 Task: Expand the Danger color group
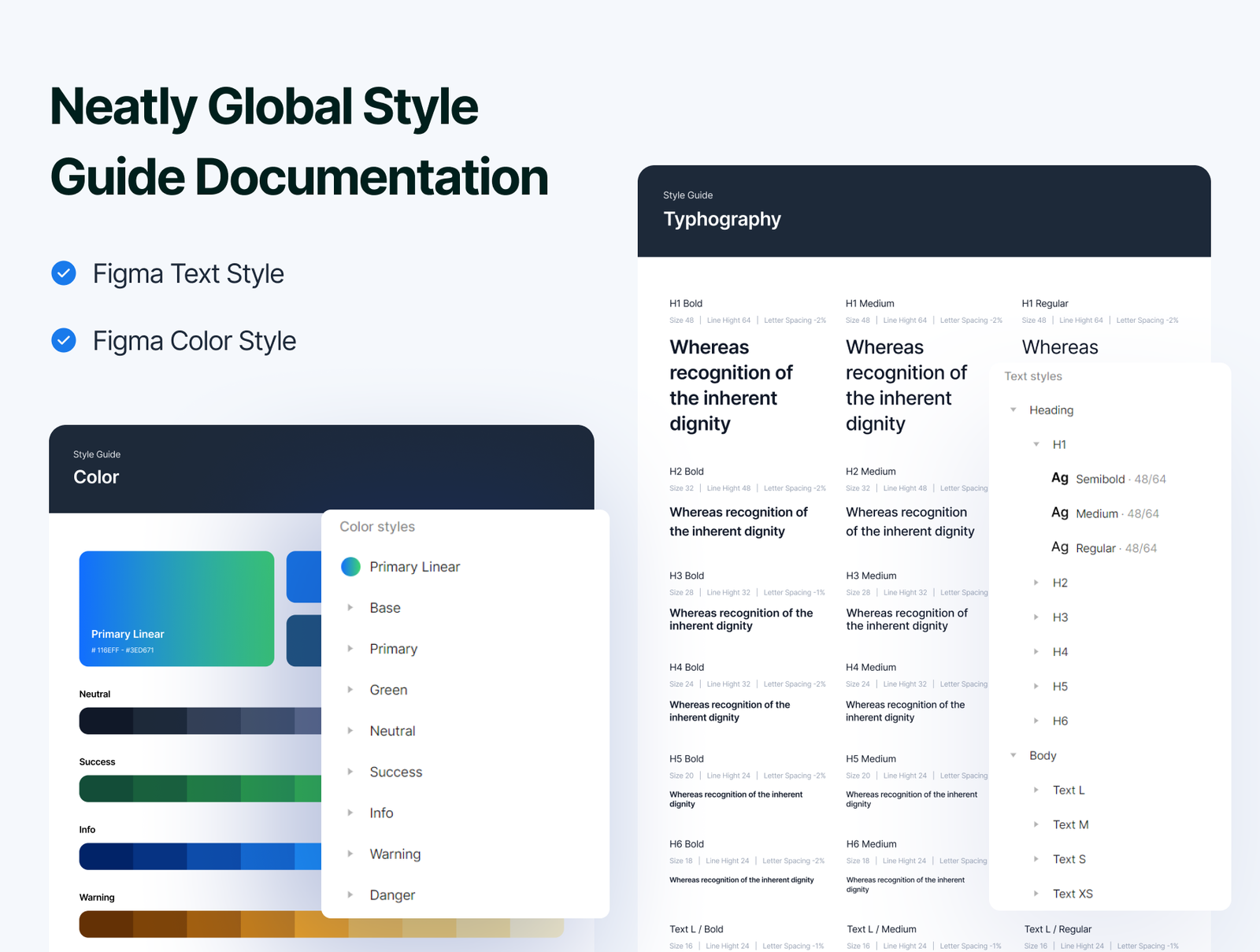[350, 895]
